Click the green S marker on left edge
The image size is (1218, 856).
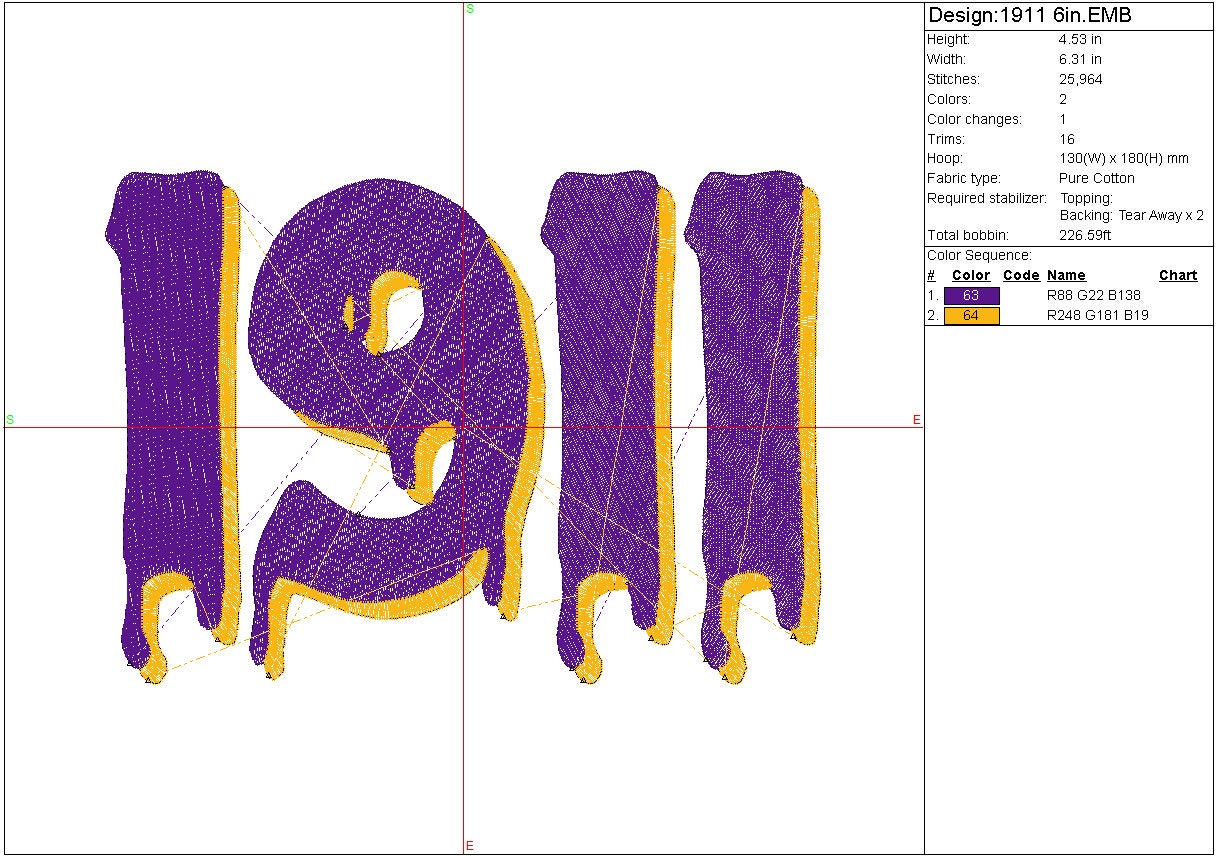10,419
